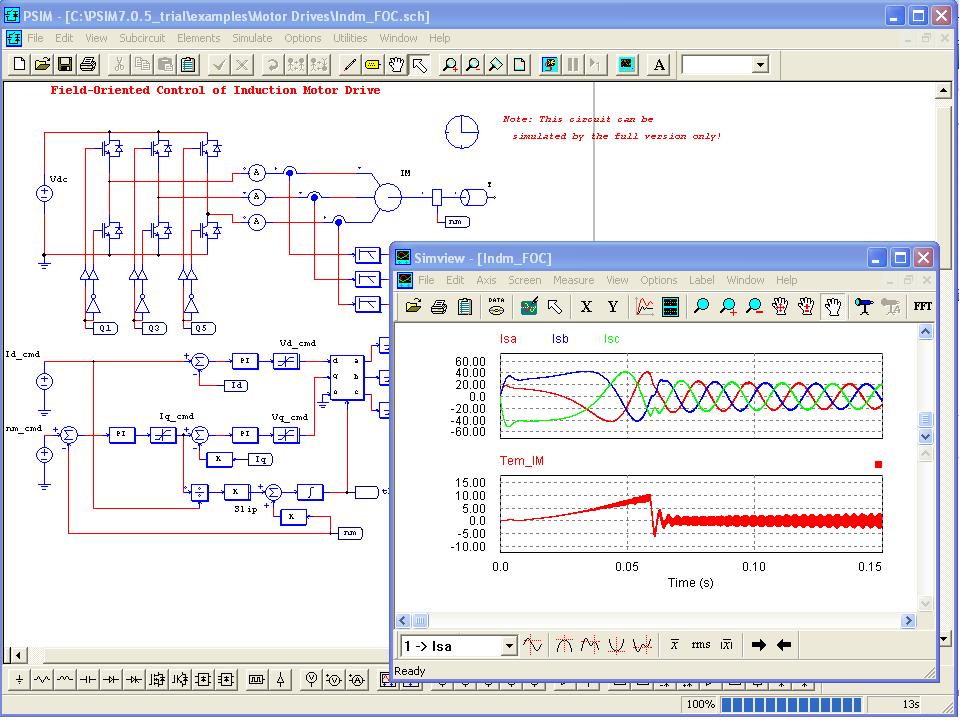Click the global maximum measurement icon
Viewport: 960px width, 720px height.
tap(564, 645)
